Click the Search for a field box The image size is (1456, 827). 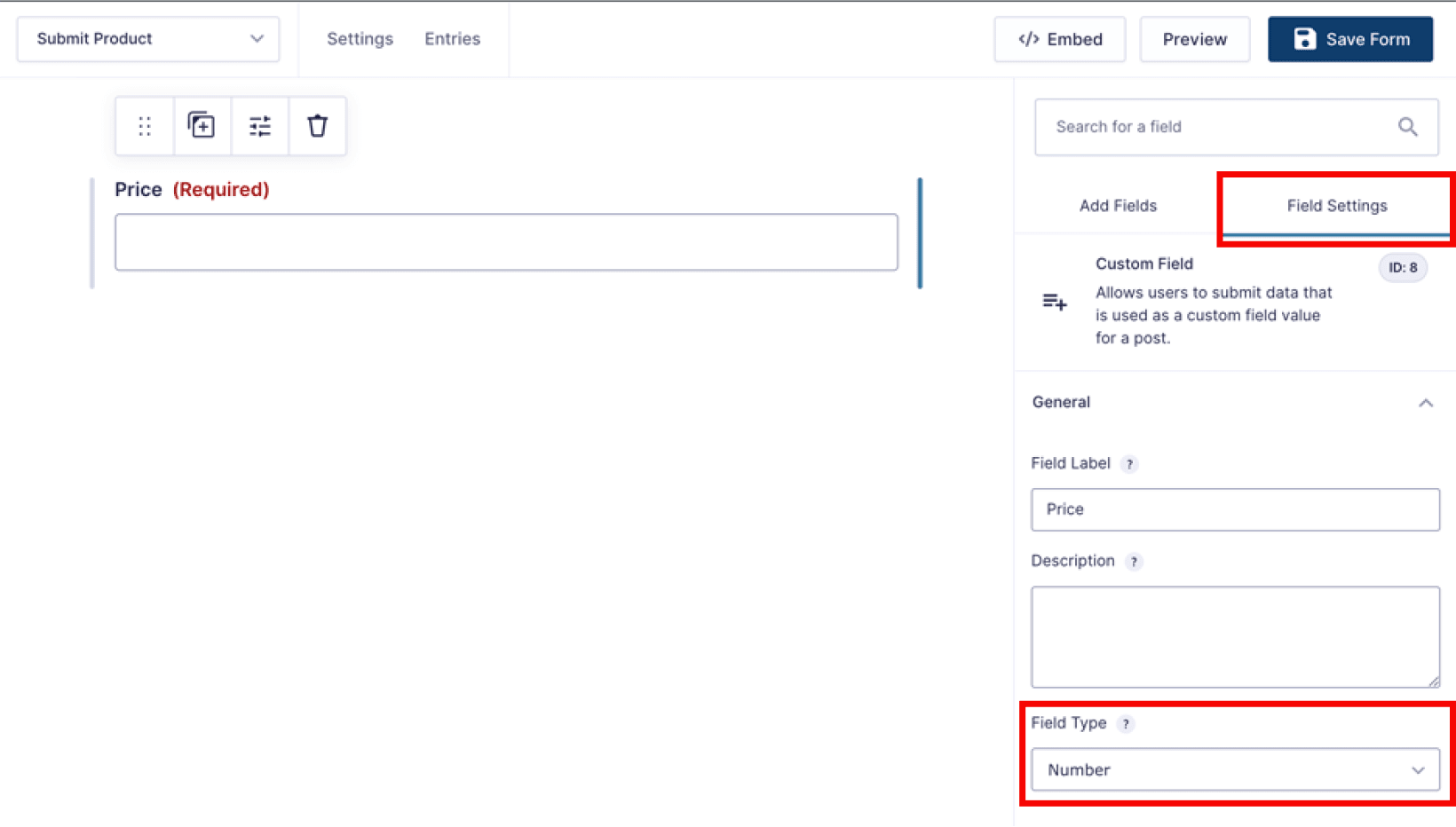click(1216, 127)
